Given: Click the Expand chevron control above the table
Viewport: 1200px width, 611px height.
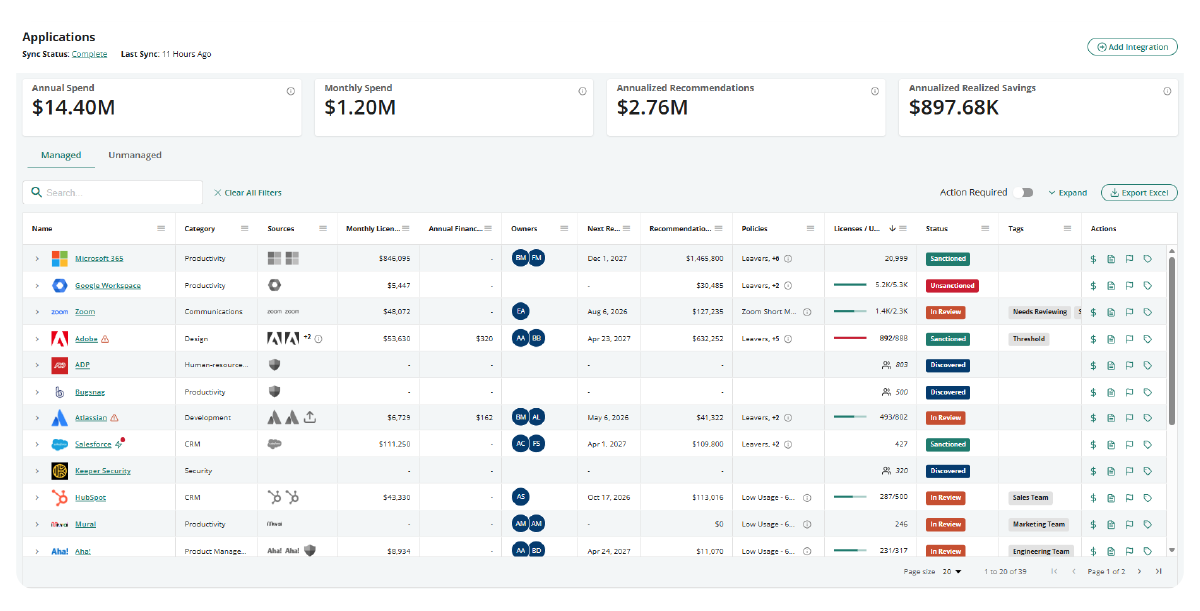Looking at the screenshot, I should 1067,193.
